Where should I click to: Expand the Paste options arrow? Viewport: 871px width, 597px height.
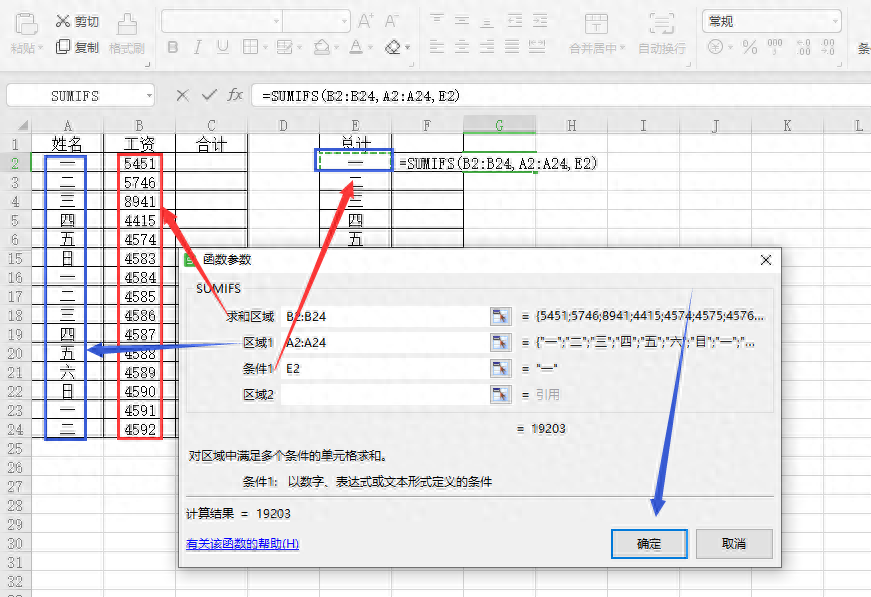(41, 48)
